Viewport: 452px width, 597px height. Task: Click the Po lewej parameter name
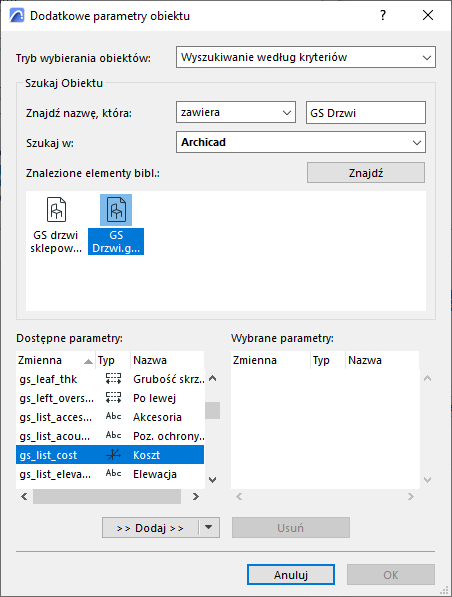pyautogui.click(x=155, y=398)
